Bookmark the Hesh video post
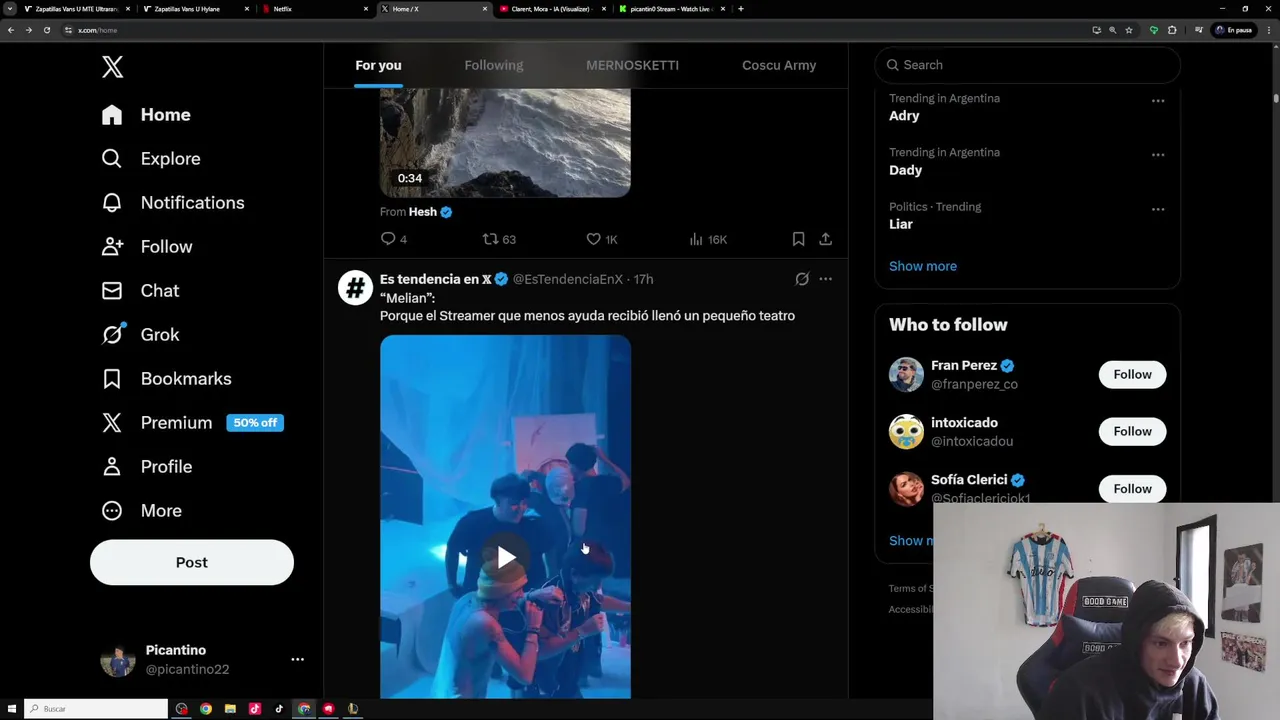 798,239
